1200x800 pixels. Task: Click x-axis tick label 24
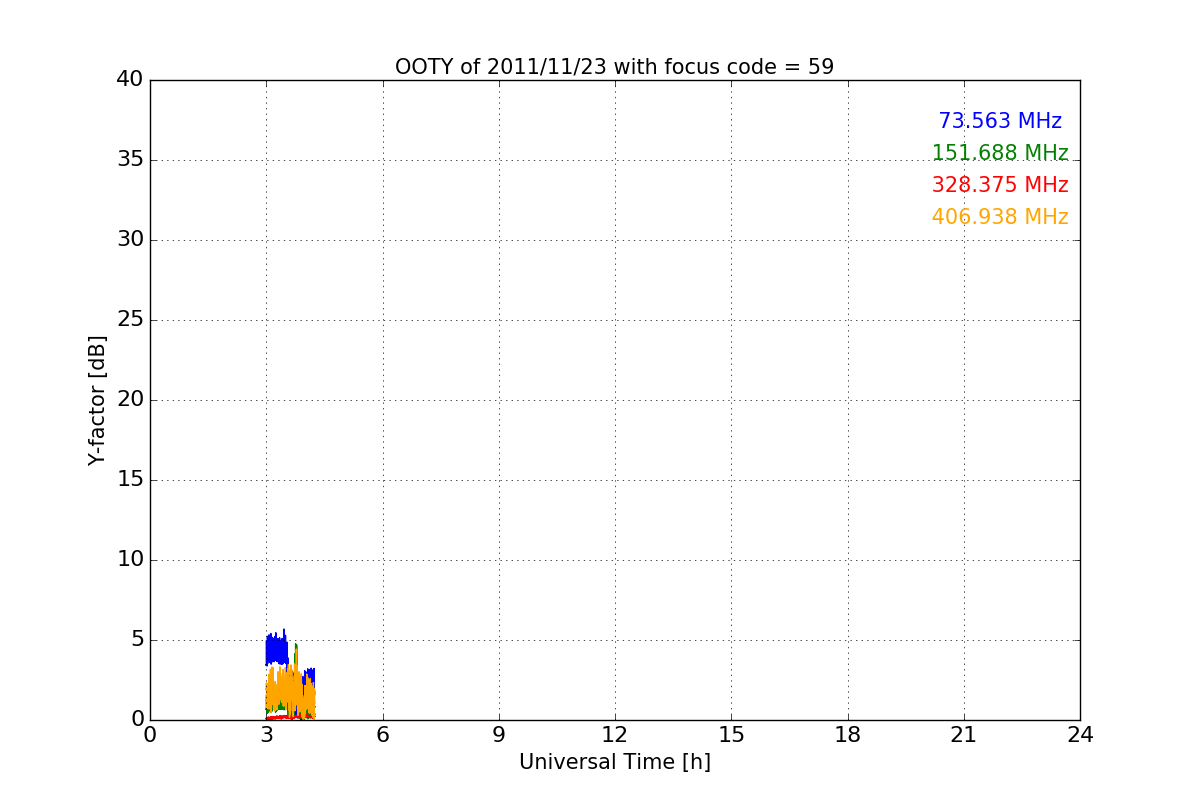[x=1080, y=734]
